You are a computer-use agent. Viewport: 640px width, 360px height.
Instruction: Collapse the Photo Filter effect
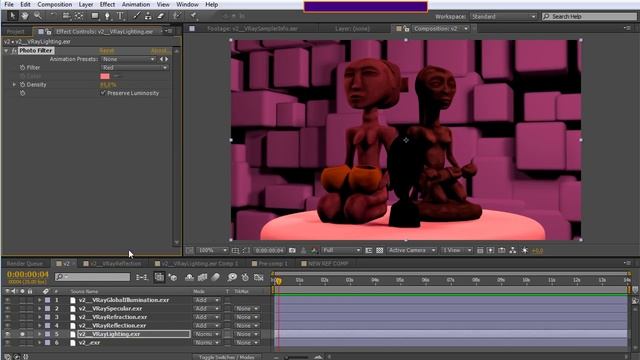(x=6, y=51)
